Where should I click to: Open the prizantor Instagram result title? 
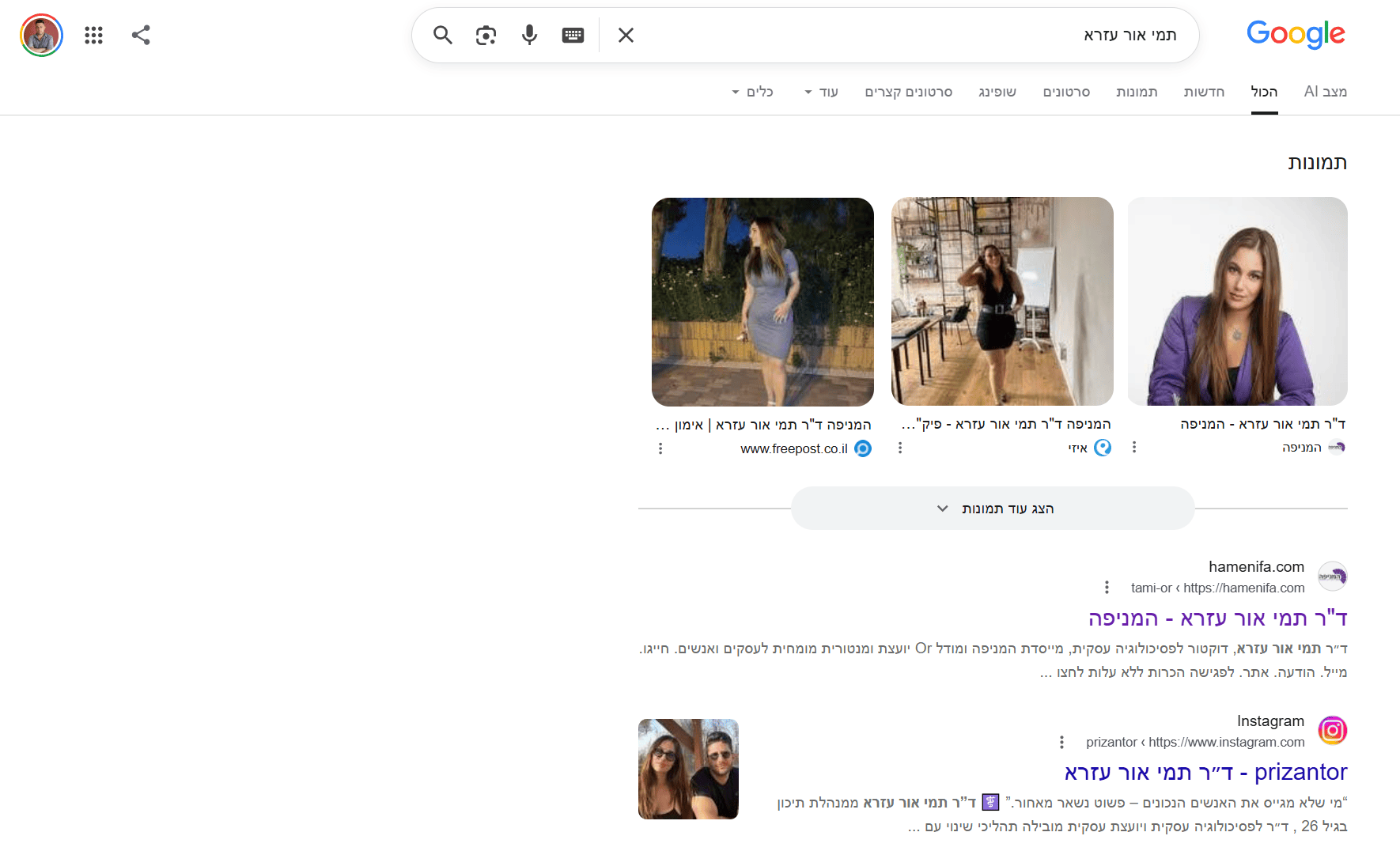pyautogui.click(x=1205, y=772)
